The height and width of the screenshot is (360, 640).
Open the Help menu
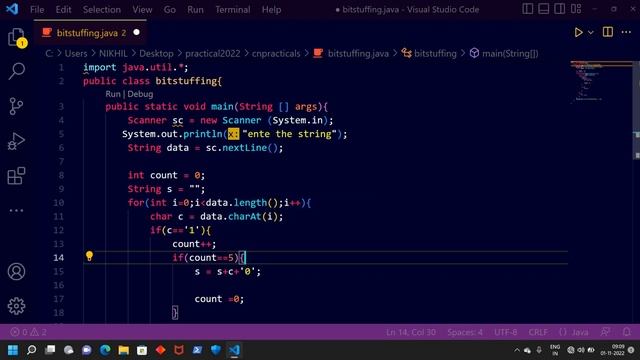pos(271,9)
